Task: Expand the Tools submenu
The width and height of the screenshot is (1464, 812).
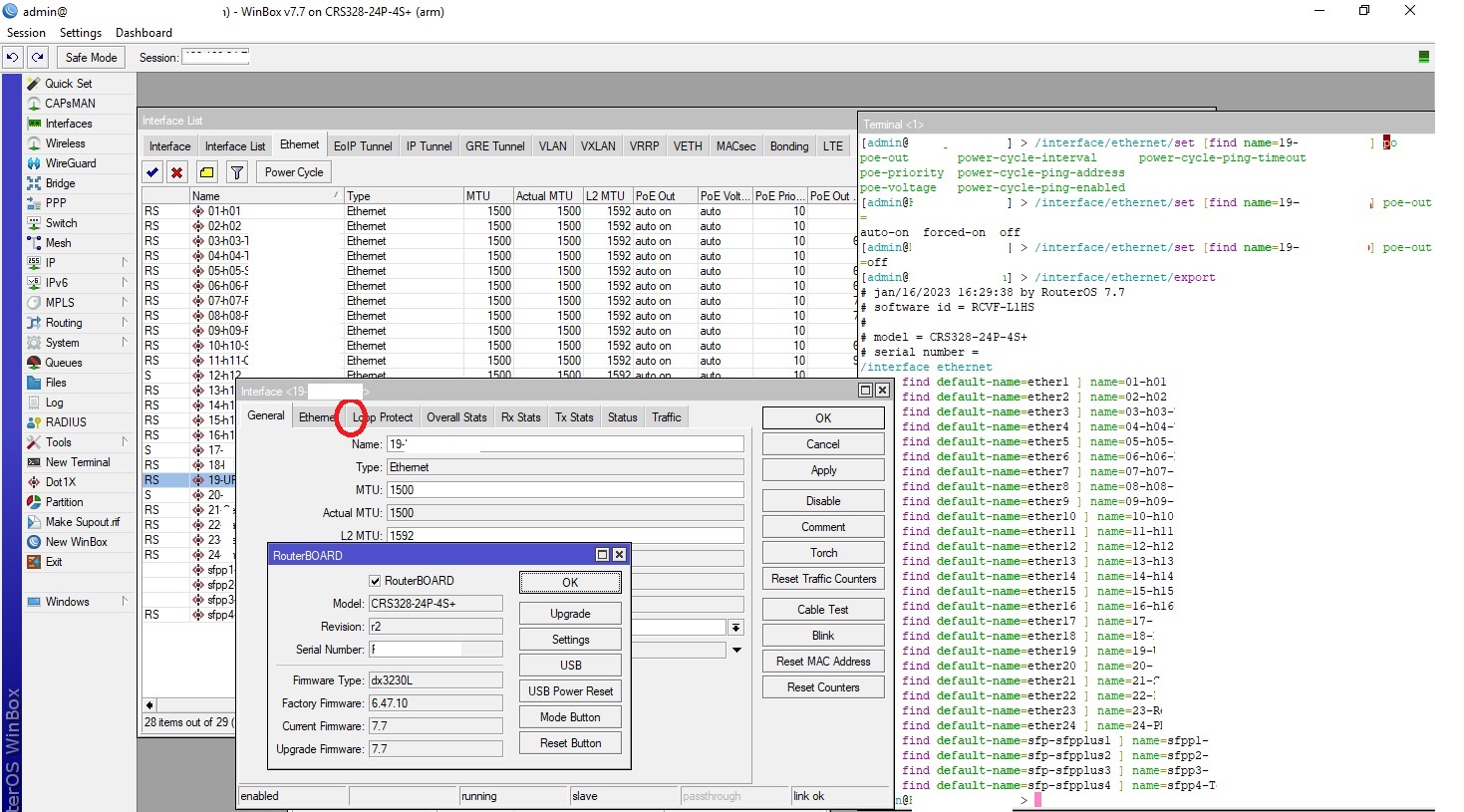Action: 125,442
